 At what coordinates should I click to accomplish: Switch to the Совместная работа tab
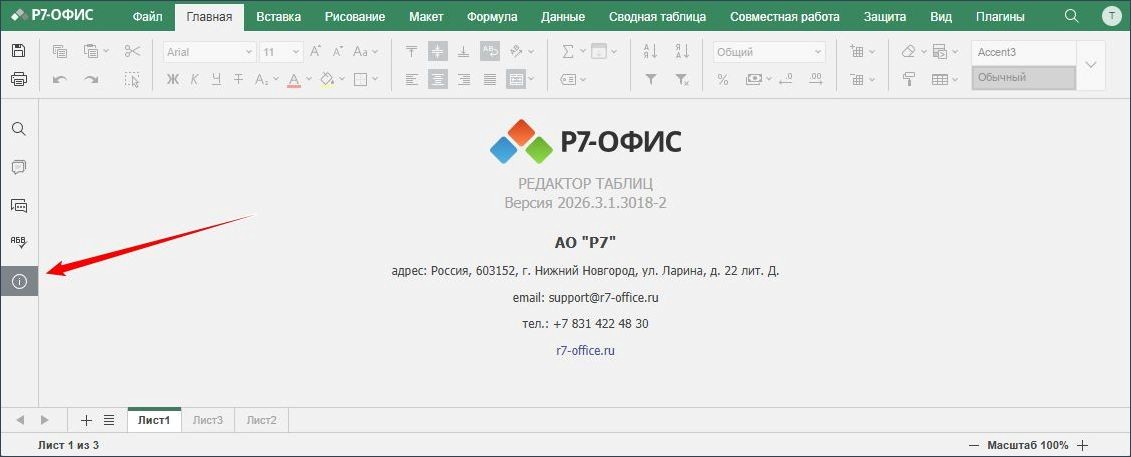pyautogui.click(x=785, y=17)
